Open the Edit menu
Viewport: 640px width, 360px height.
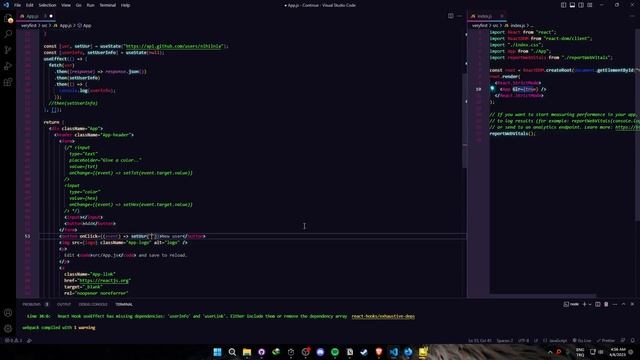pyautogui.click(x=30, y=5)
